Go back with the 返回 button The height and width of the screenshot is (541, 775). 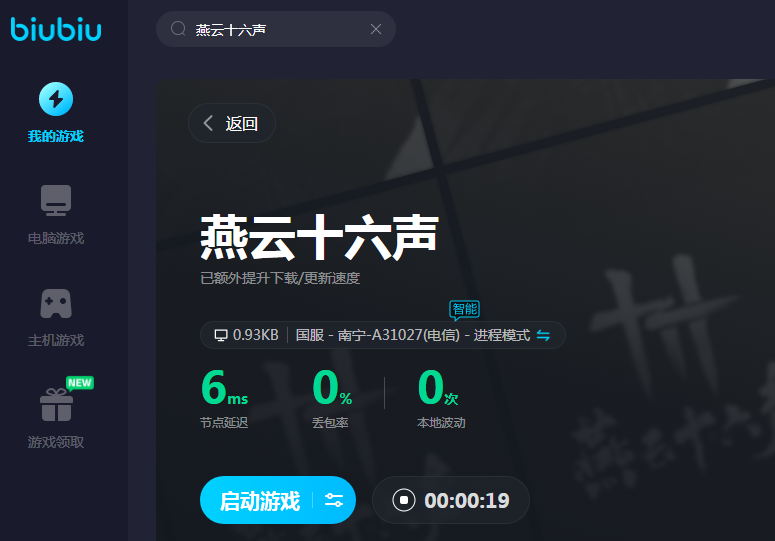click(232, 123)
